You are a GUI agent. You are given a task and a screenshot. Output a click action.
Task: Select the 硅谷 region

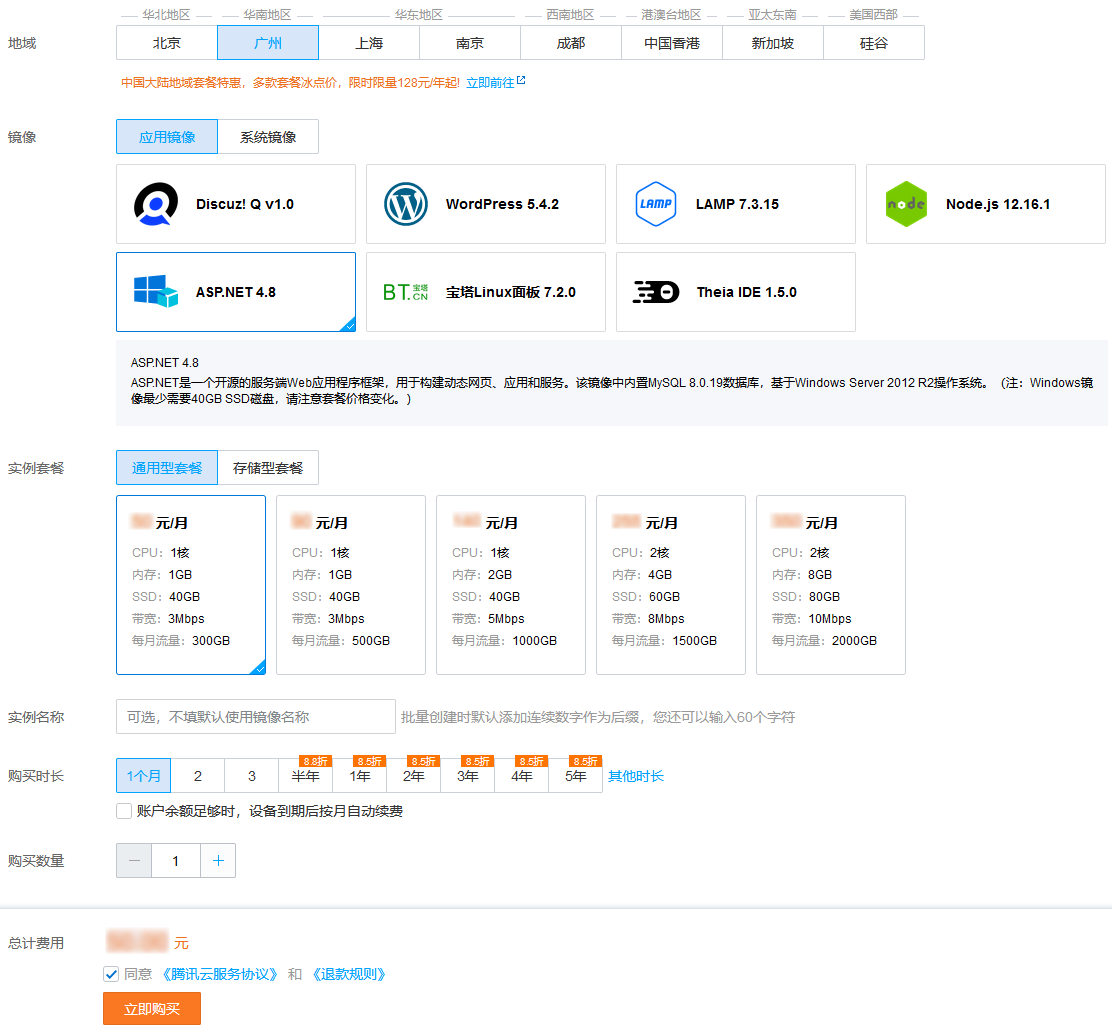click(x=874, y=43)
